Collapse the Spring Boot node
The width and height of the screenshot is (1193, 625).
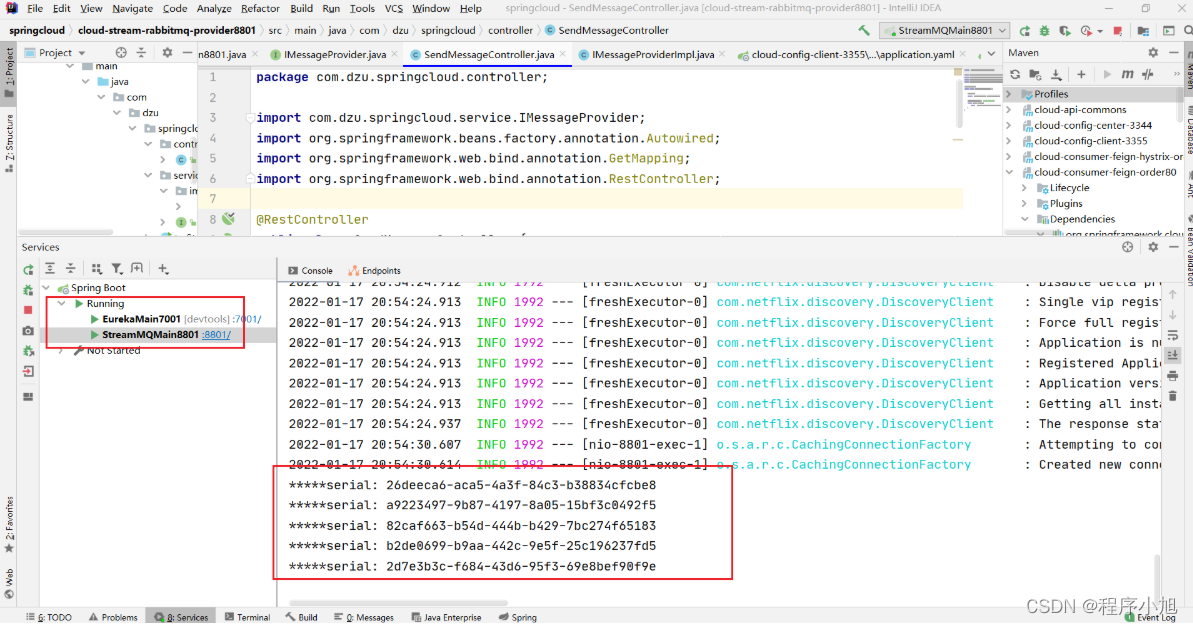click(46, 288)
